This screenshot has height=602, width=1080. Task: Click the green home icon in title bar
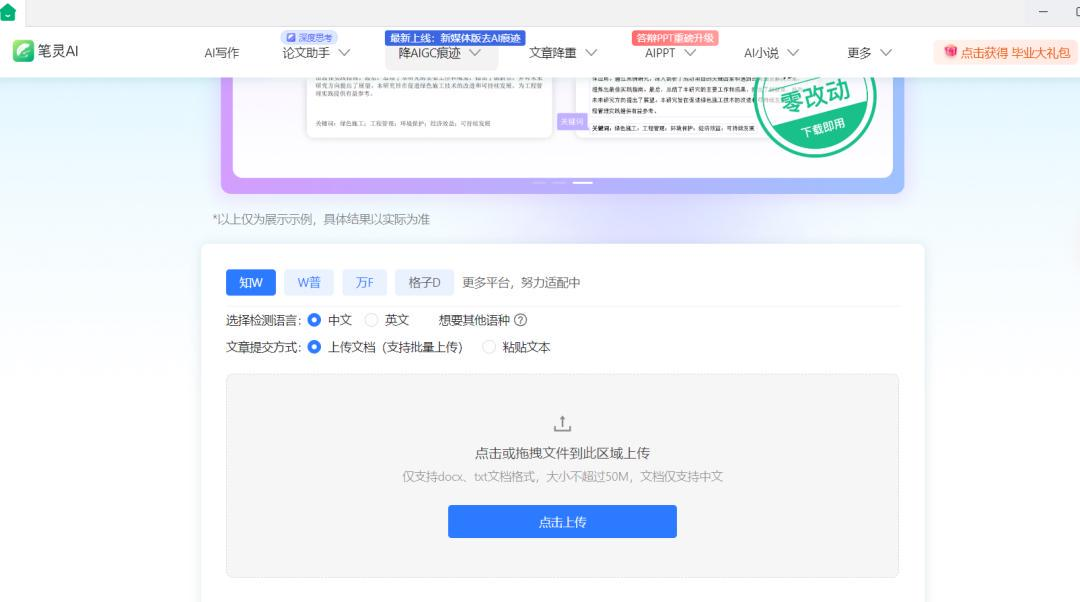click(8, 12)
